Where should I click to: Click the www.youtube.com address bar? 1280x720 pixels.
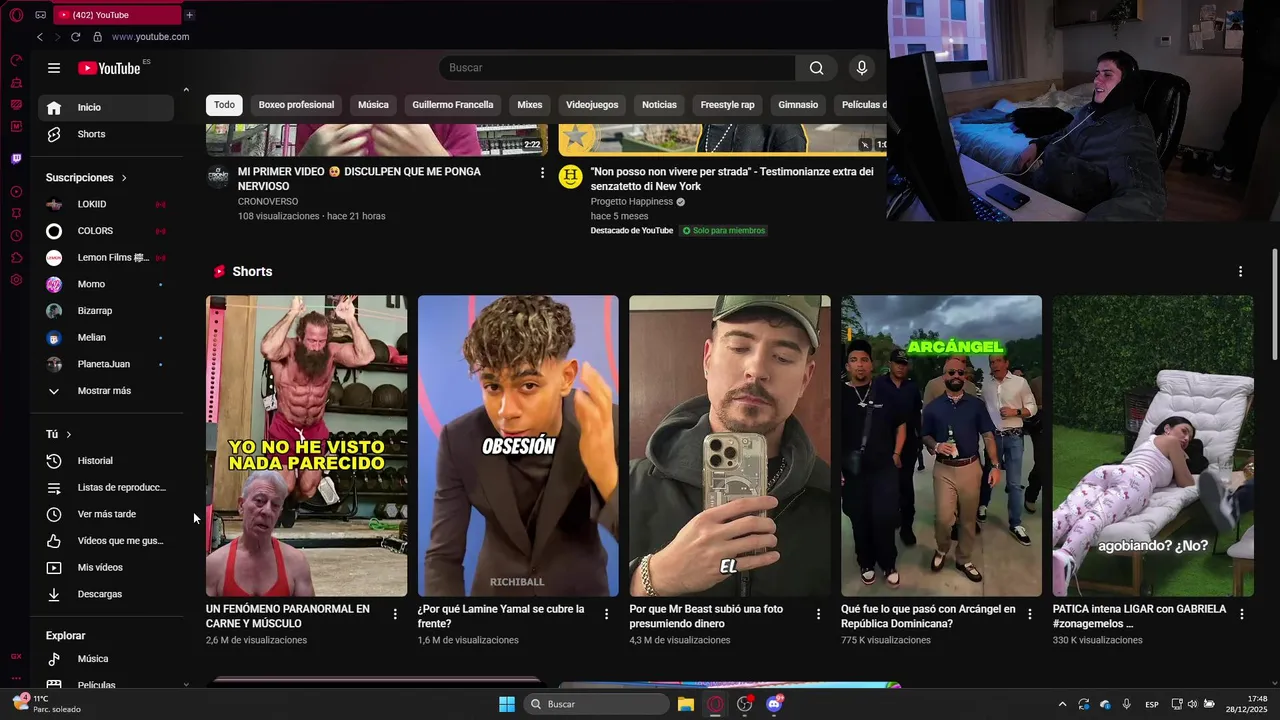tap(150, 37)
